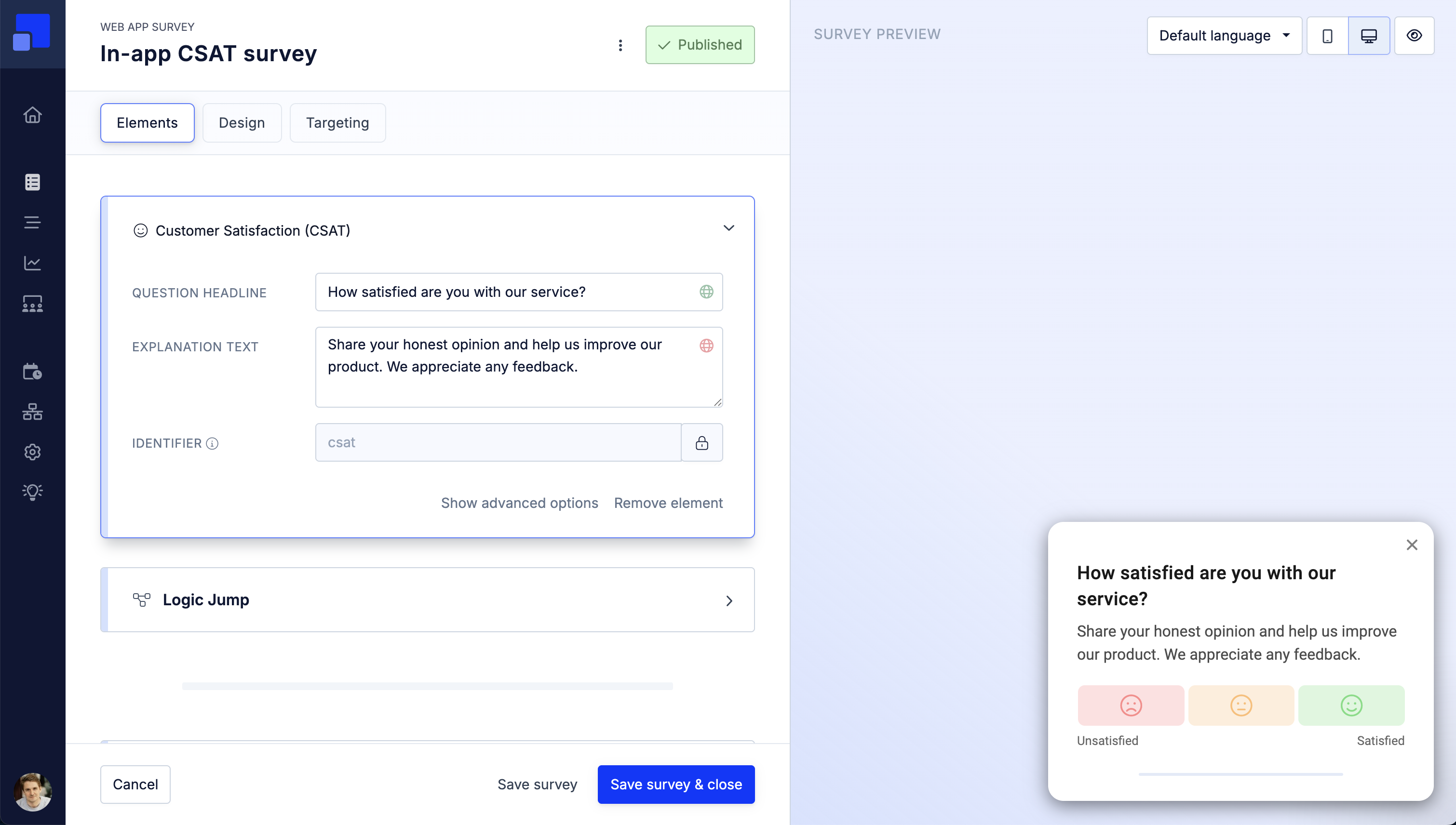
Task: Switch to the Targeting tab
Action: click(x=337, y=123)
